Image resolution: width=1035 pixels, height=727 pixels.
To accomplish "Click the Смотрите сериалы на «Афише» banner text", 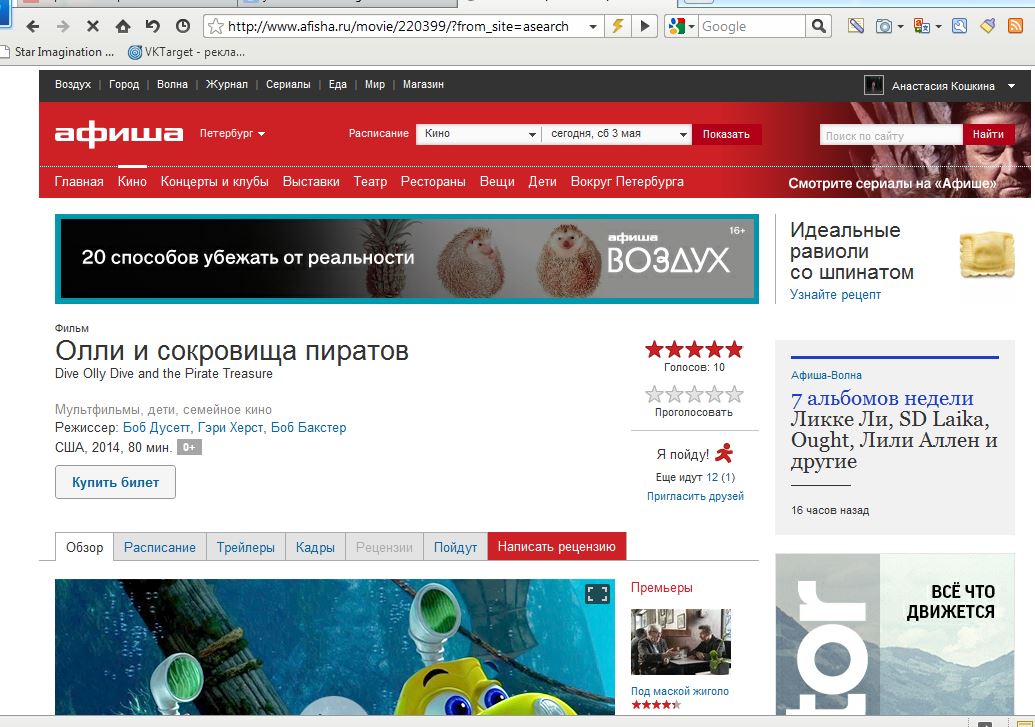I will pos(891,183).
